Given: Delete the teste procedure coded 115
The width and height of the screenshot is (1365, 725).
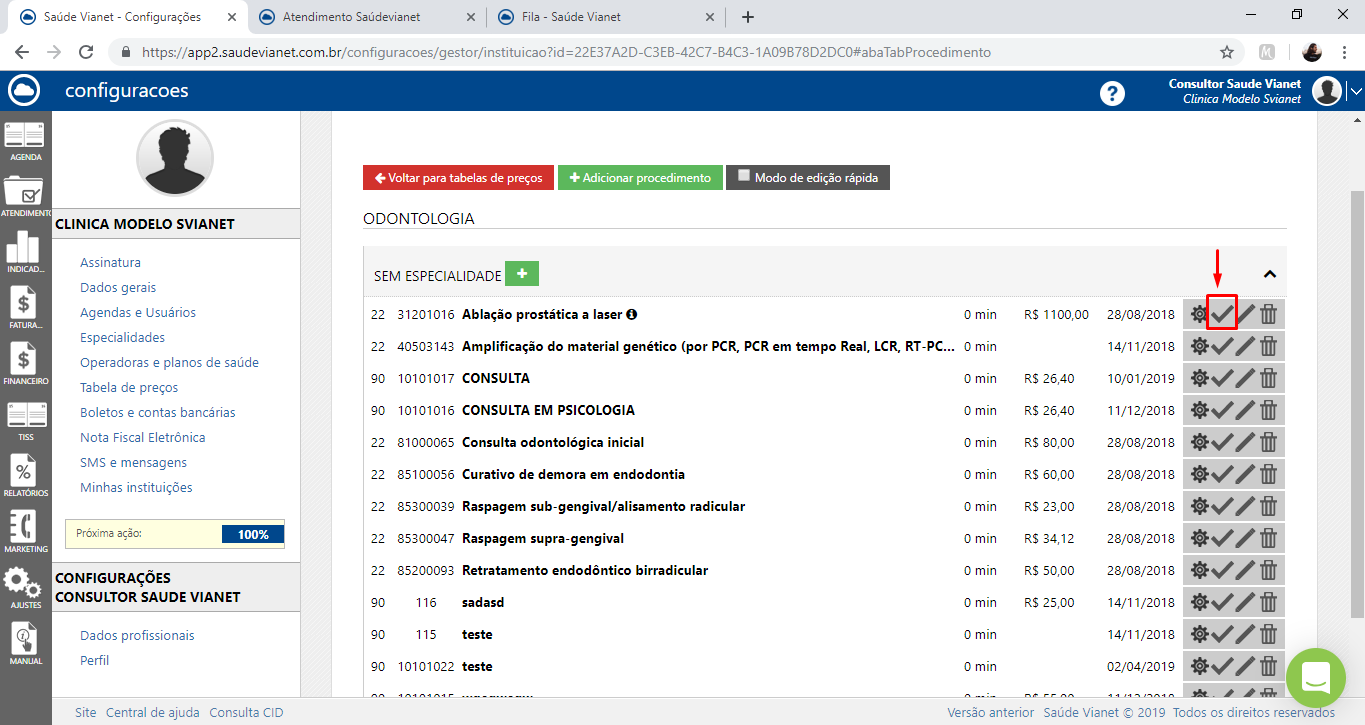Looking at the screenshot, I should tap(1268, 635).
